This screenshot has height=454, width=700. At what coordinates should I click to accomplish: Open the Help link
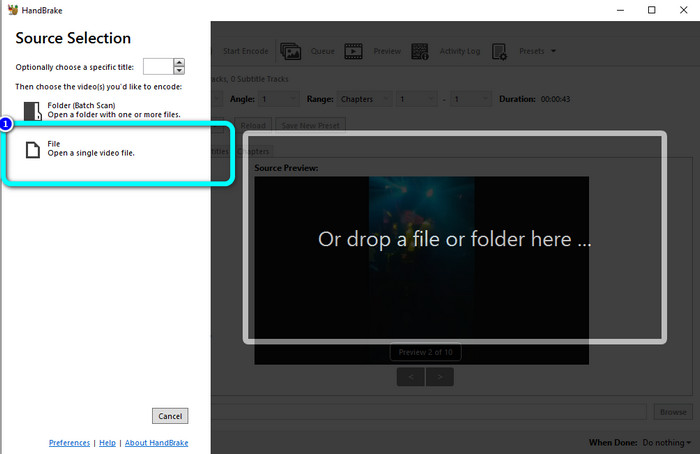pyautogui.click(x=107, y=443)
